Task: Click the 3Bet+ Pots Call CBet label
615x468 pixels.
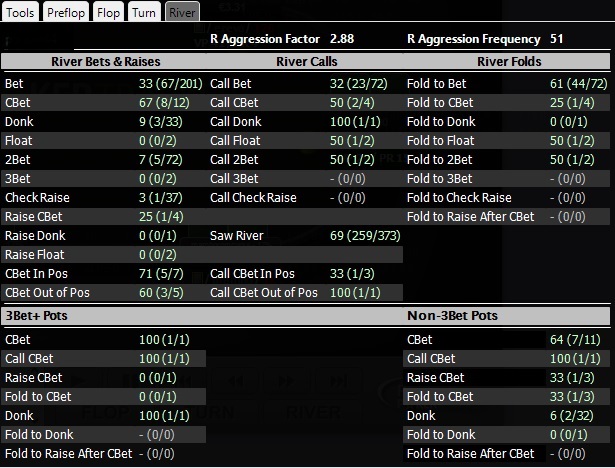Action: pos(29,359)
